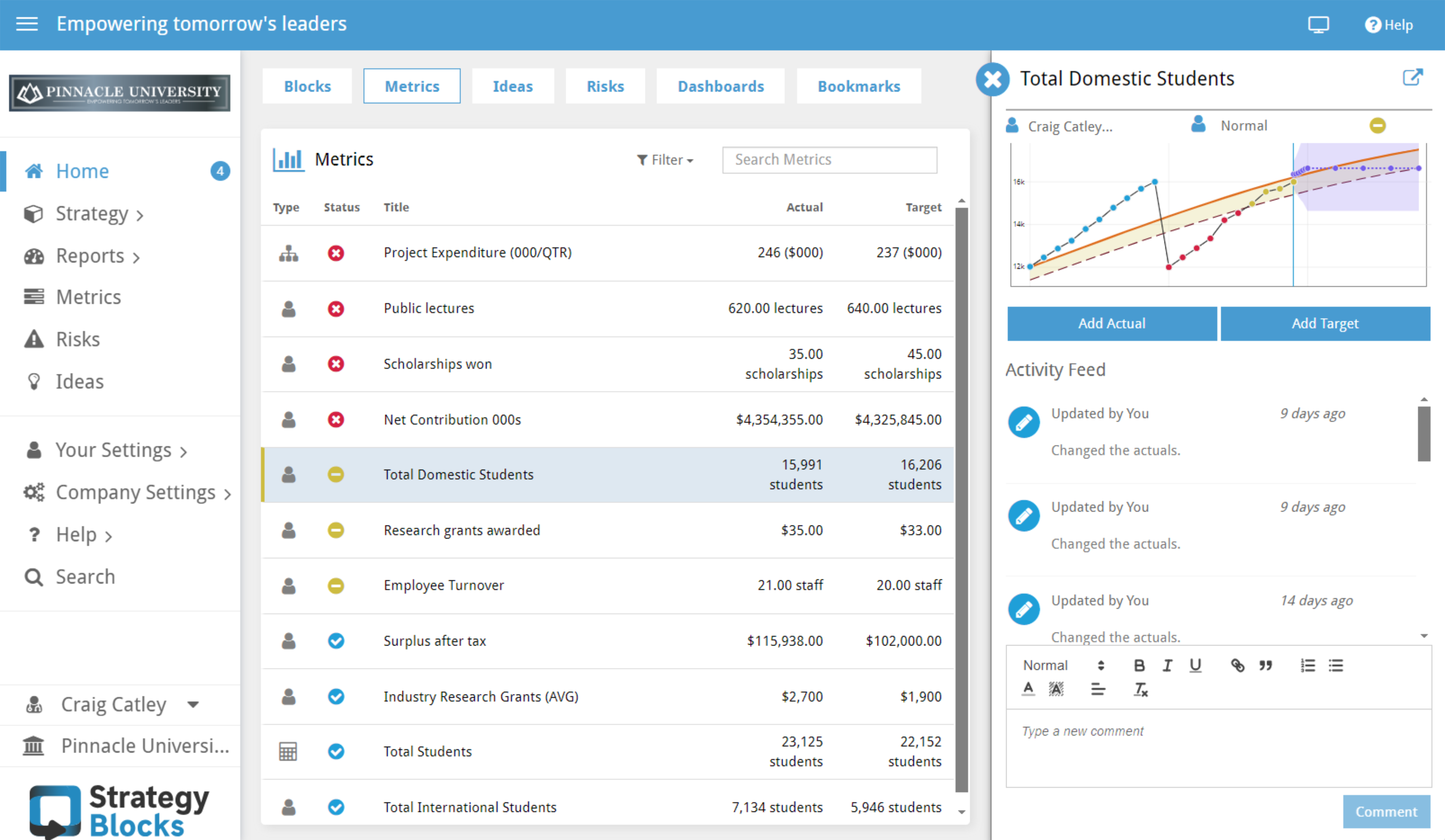Sort by the Actual column header

pyautogui.click(x=804, y=207)
